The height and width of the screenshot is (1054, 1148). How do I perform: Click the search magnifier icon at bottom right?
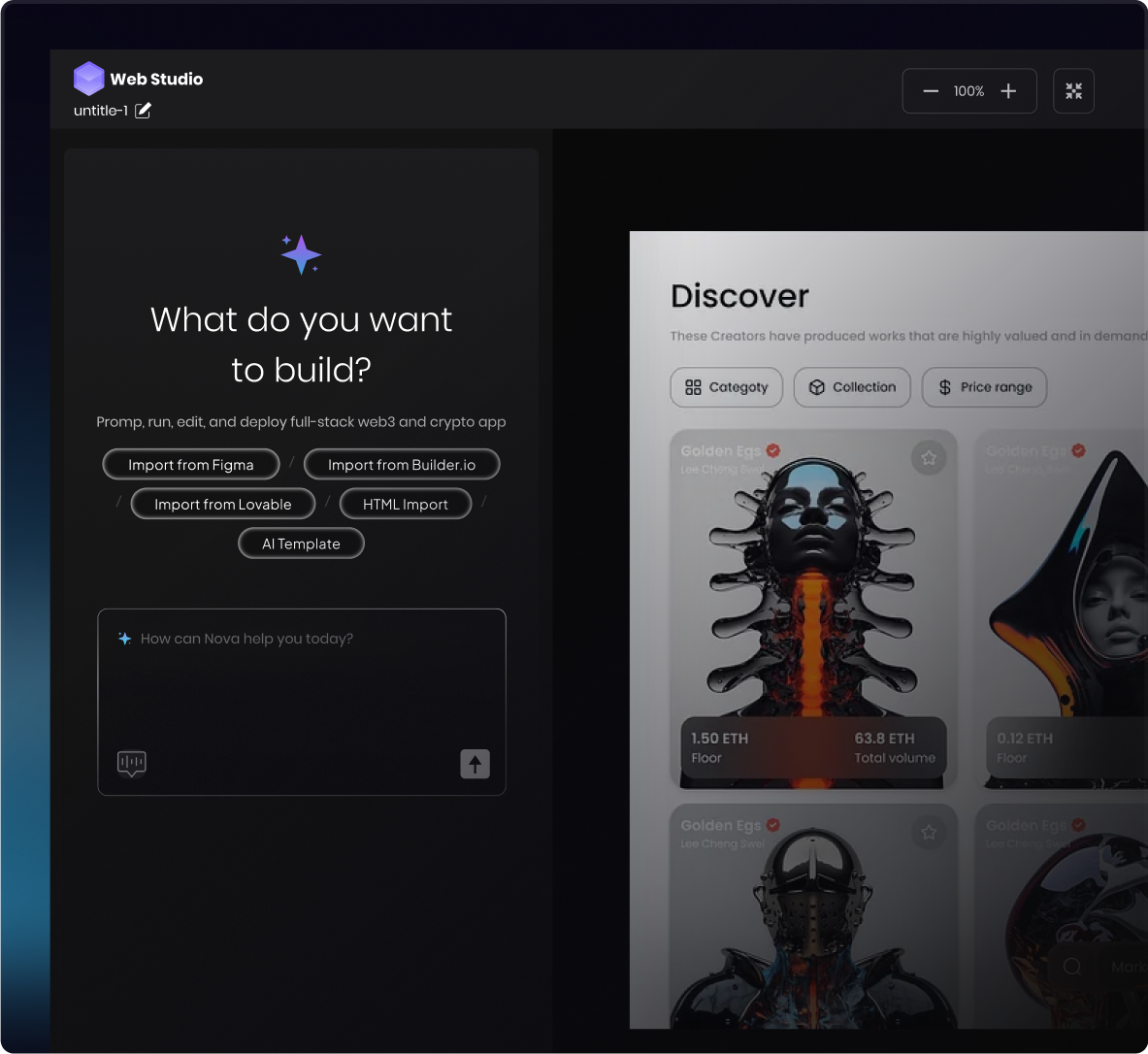(1072, 967)
